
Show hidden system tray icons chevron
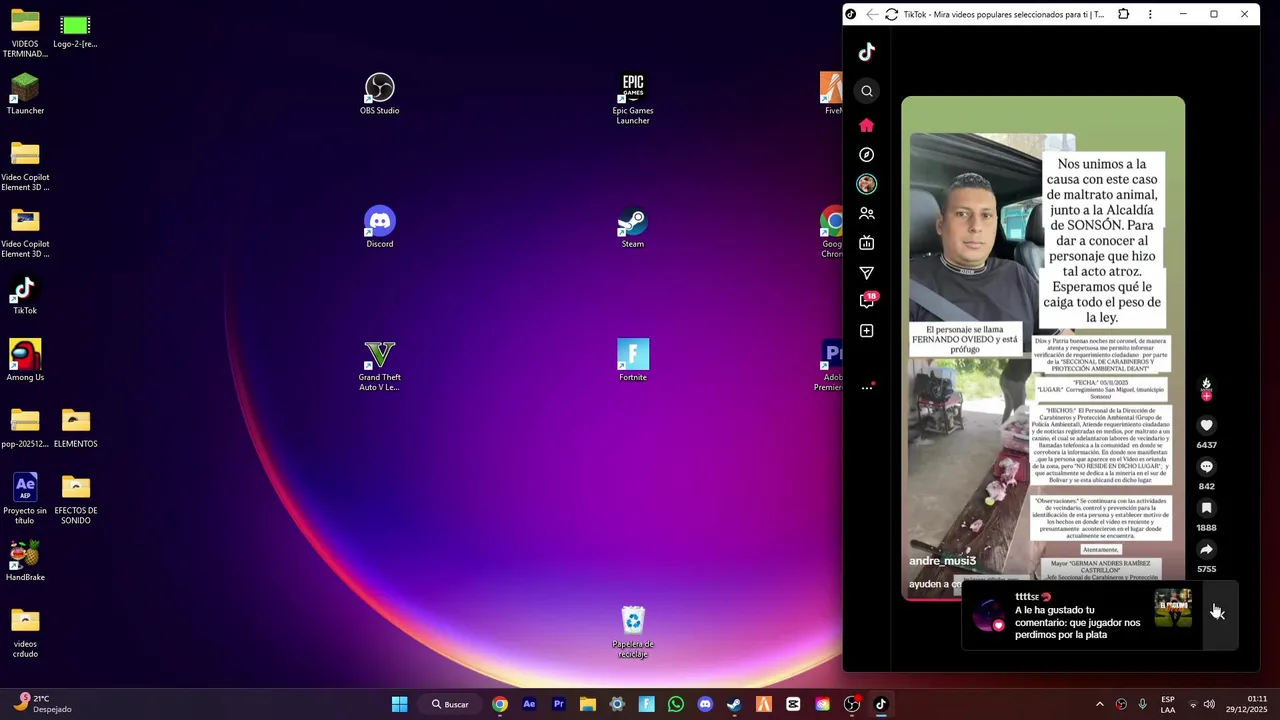click(x=1100, y=704)
